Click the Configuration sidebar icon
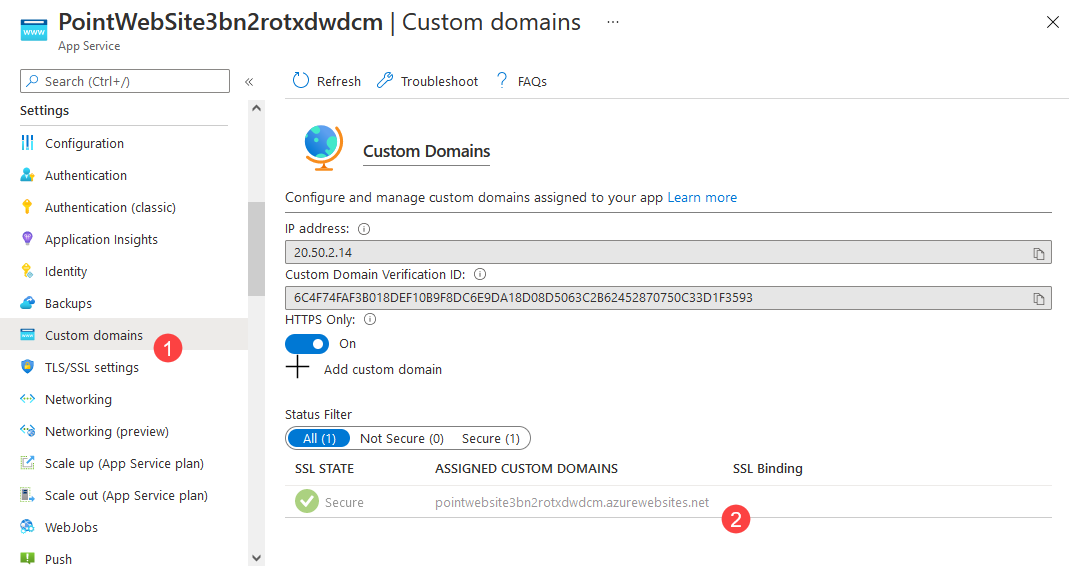The height and width of the screenshot is (566, 1072). tap(27, 142)
